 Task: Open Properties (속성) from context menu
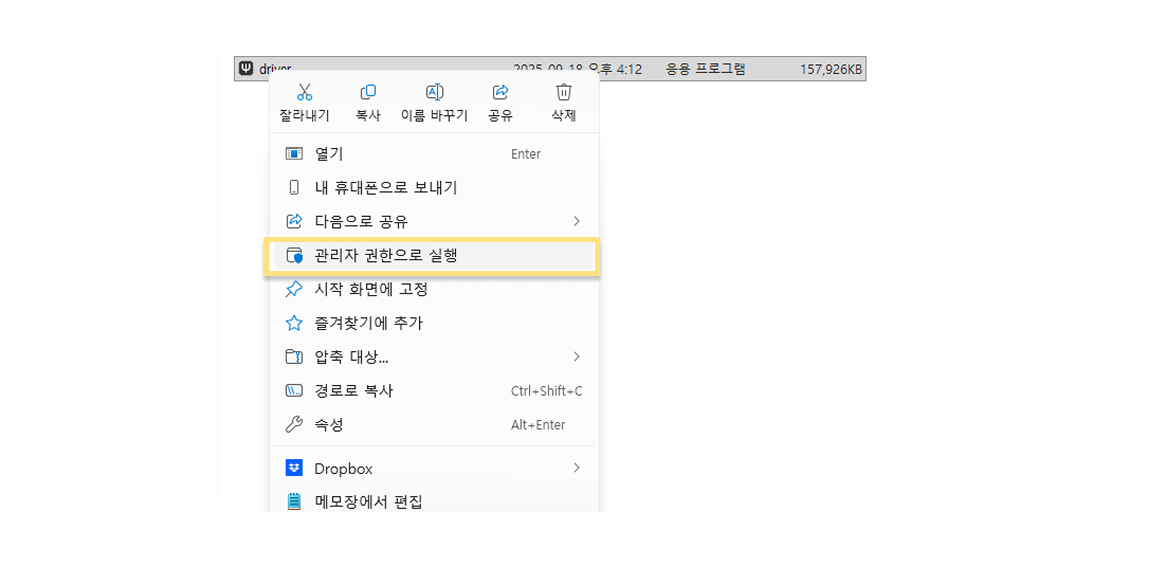tap(329, 425)
